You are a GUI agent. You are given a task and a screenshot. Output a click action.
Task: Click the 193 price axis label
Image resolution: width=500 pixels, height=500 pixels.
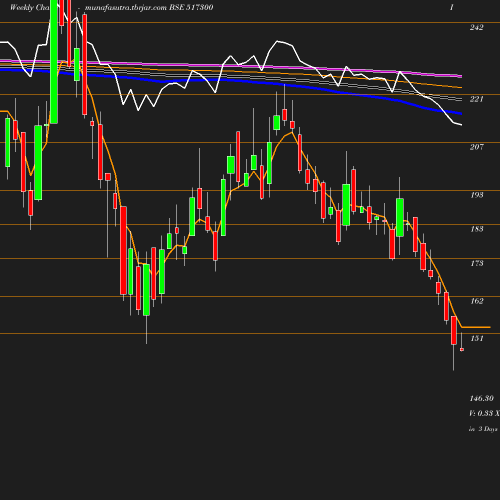(477, 195)
